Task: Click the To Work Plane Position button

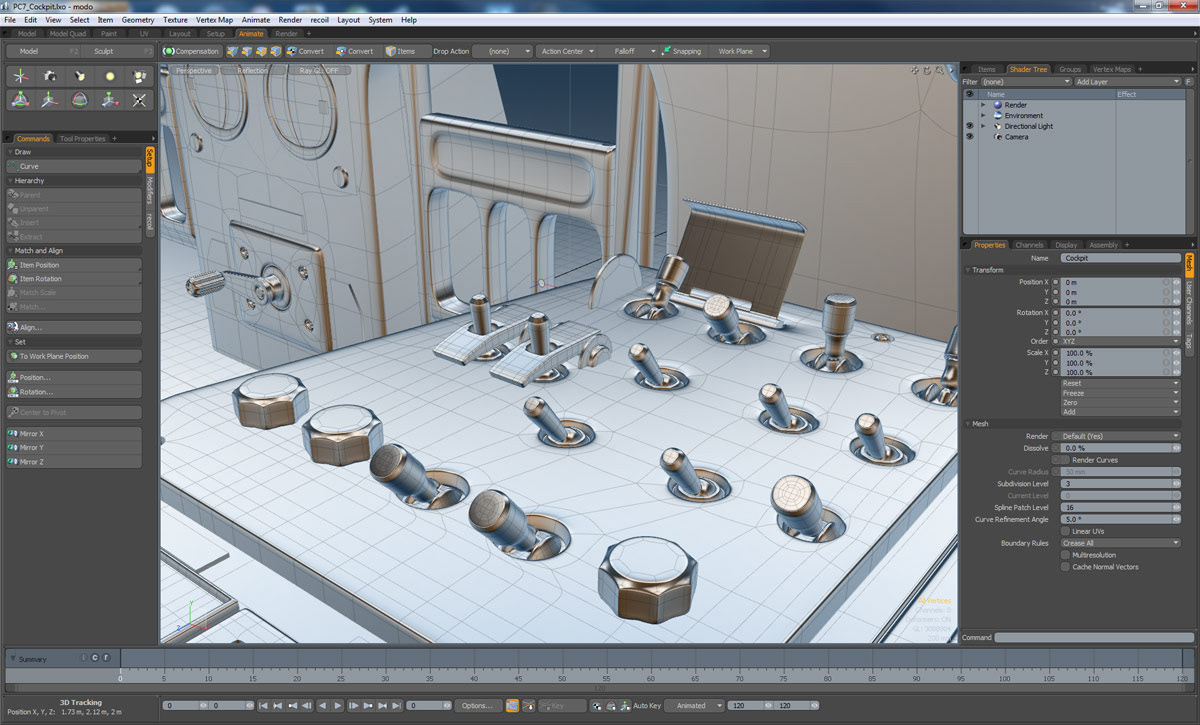Action: tap(72, 356)
